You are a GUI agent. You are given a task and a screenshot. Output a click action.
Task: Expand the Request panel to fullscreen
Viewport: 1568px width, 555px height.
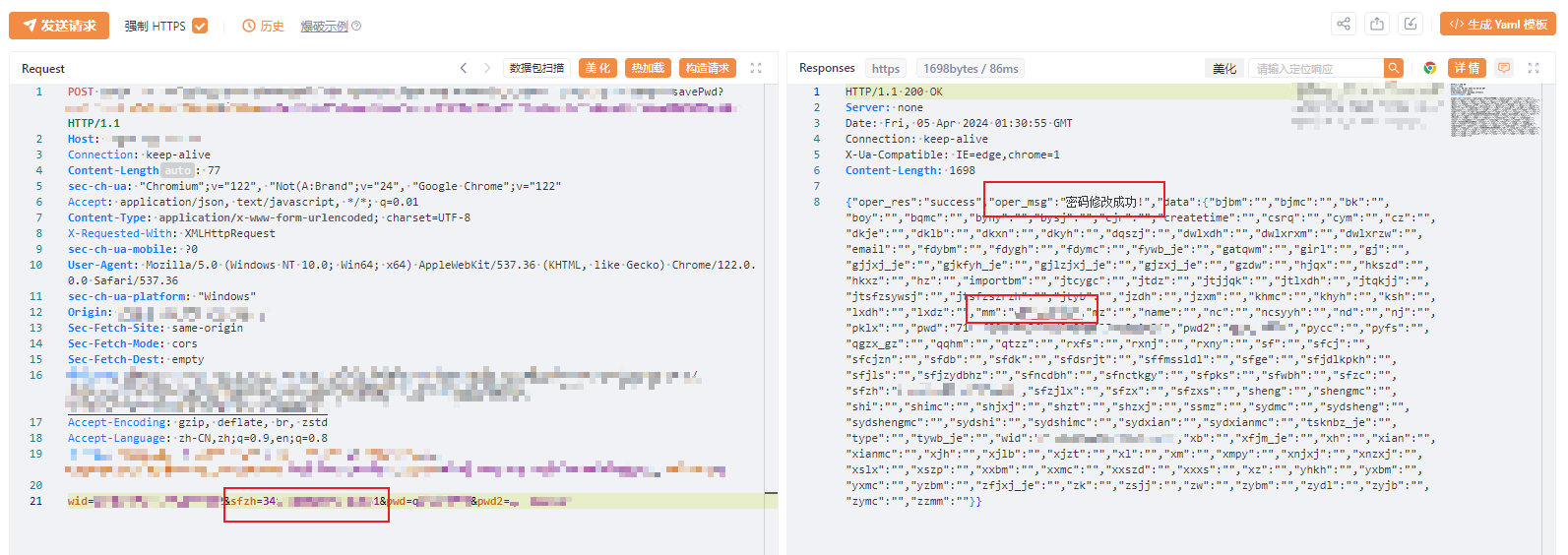point(756,68)
